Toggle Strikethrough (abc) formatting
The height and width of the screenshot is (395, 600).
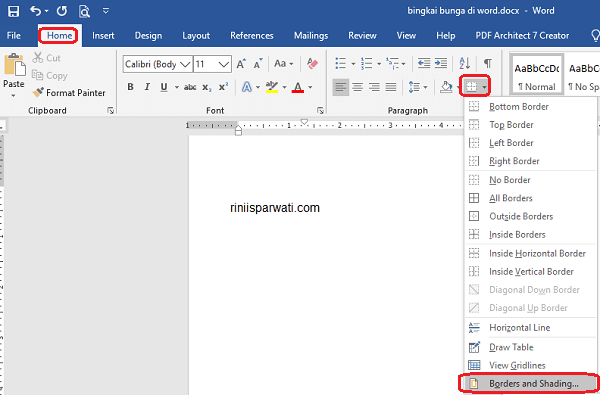(x=190, y=87)
